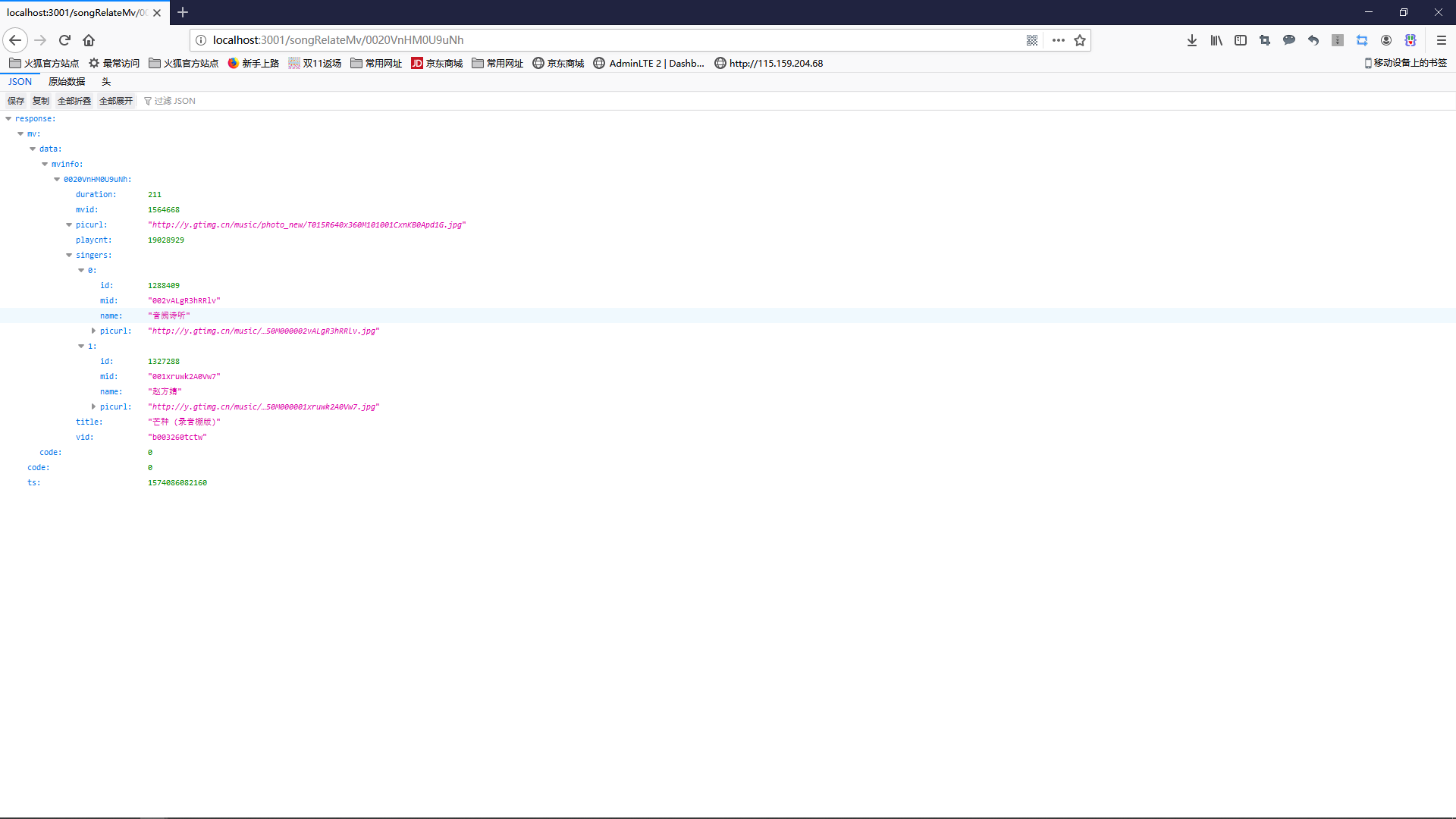Toggle the sidebar view icon

1241,40
